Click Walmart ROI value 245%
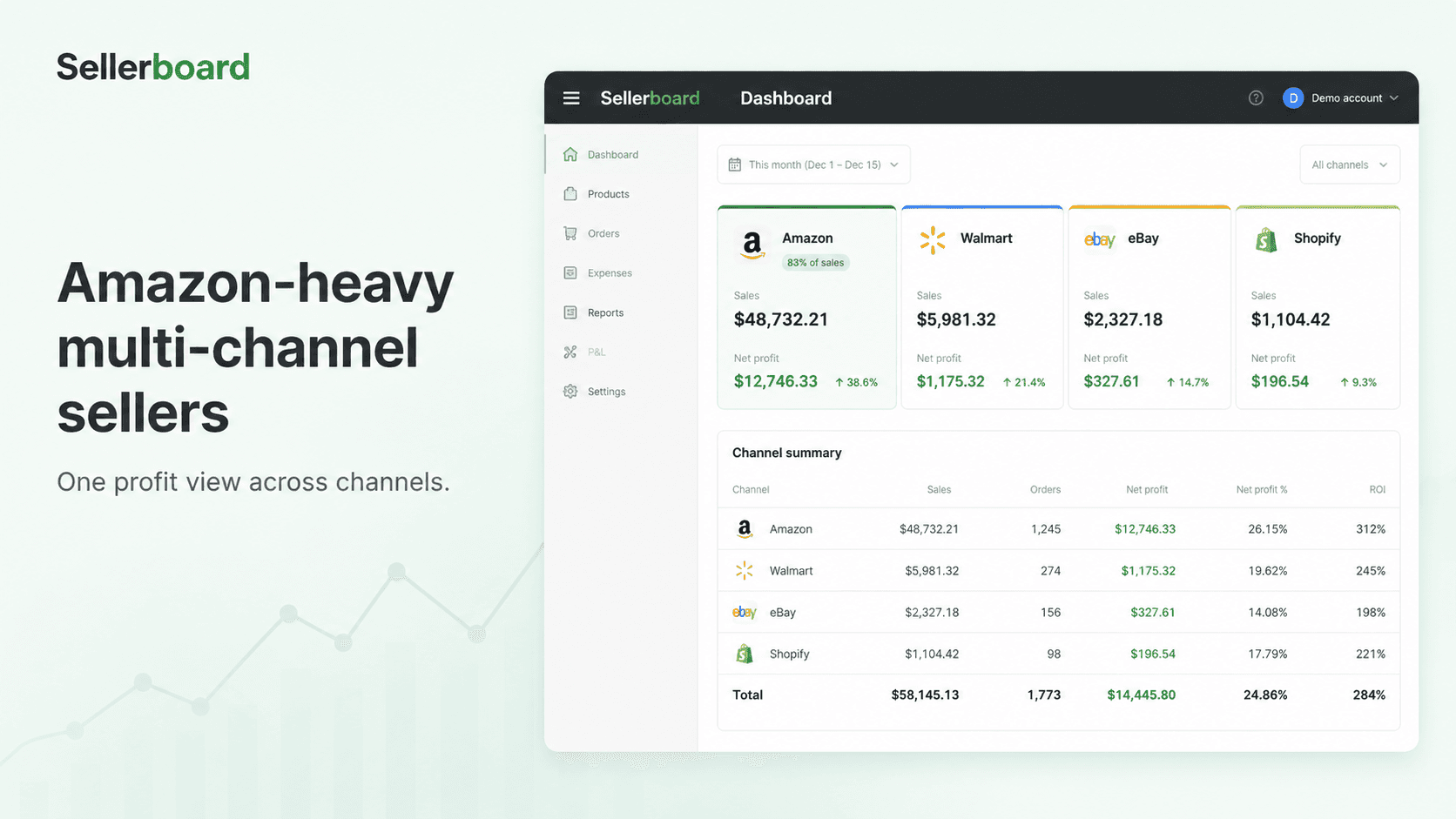1456x819 pixels. [1371, 571]
